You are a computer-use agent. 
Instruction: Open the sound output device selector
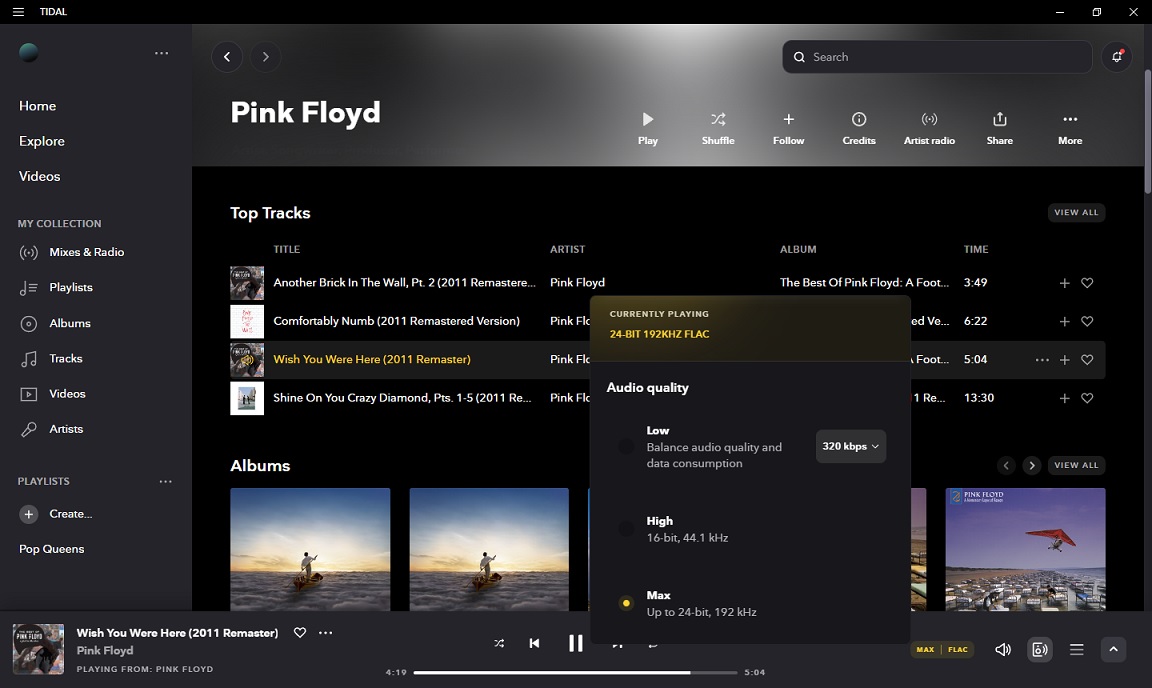coord(1040,649)
